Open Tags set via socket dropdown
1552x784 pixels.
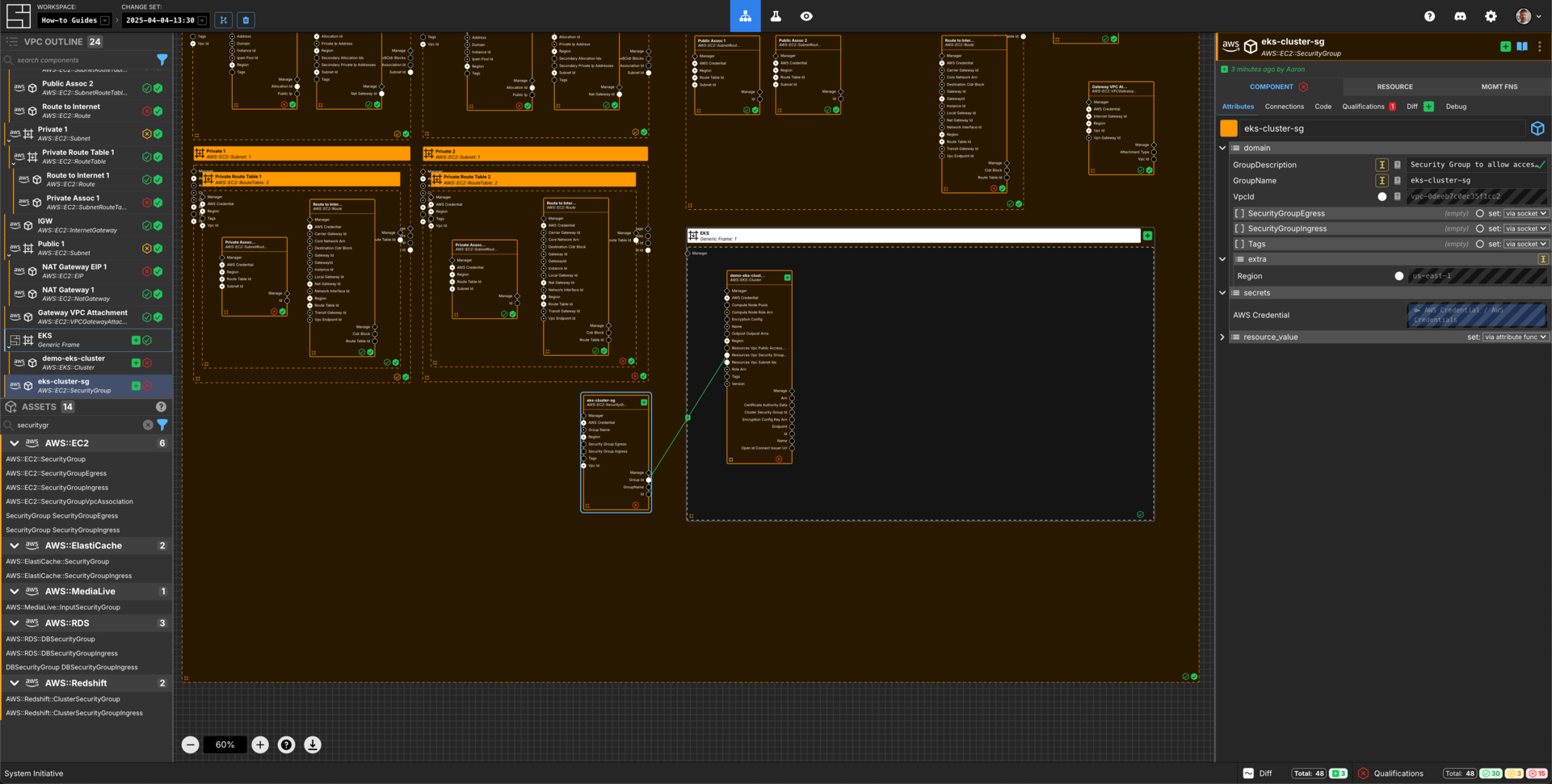[1525, 244]
